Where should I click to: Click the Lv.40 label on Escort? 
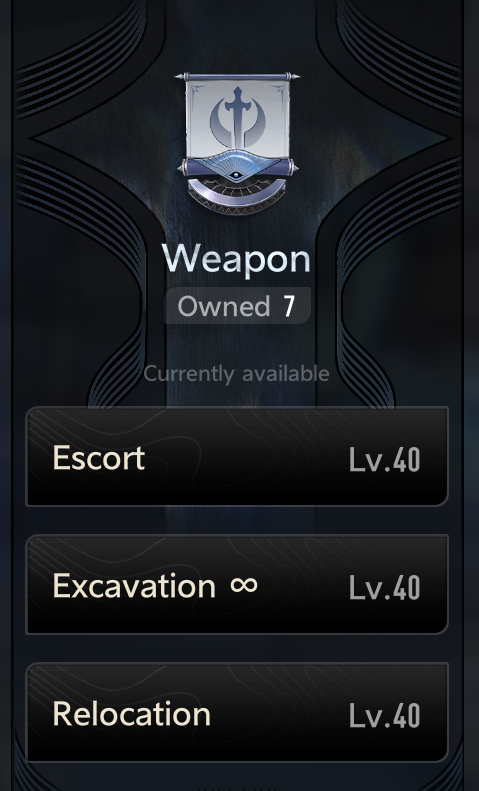coord(384,460)
